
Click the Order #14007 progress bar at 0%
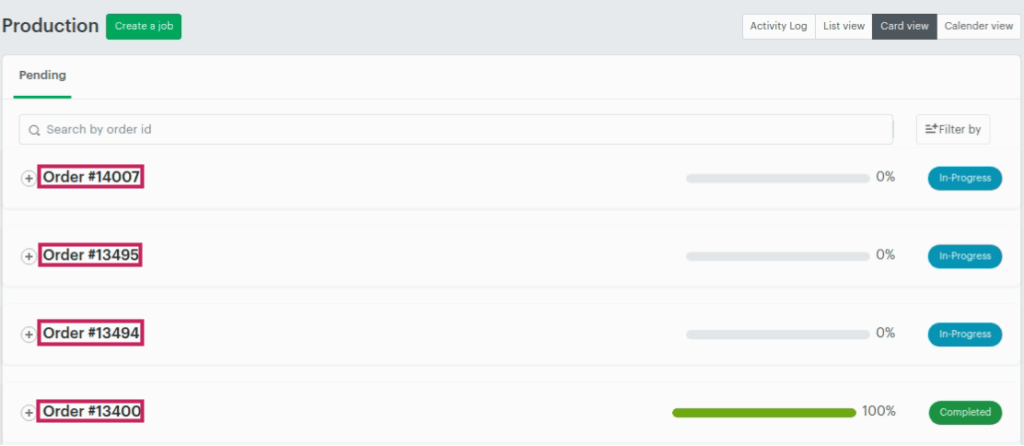pos(777,178)
